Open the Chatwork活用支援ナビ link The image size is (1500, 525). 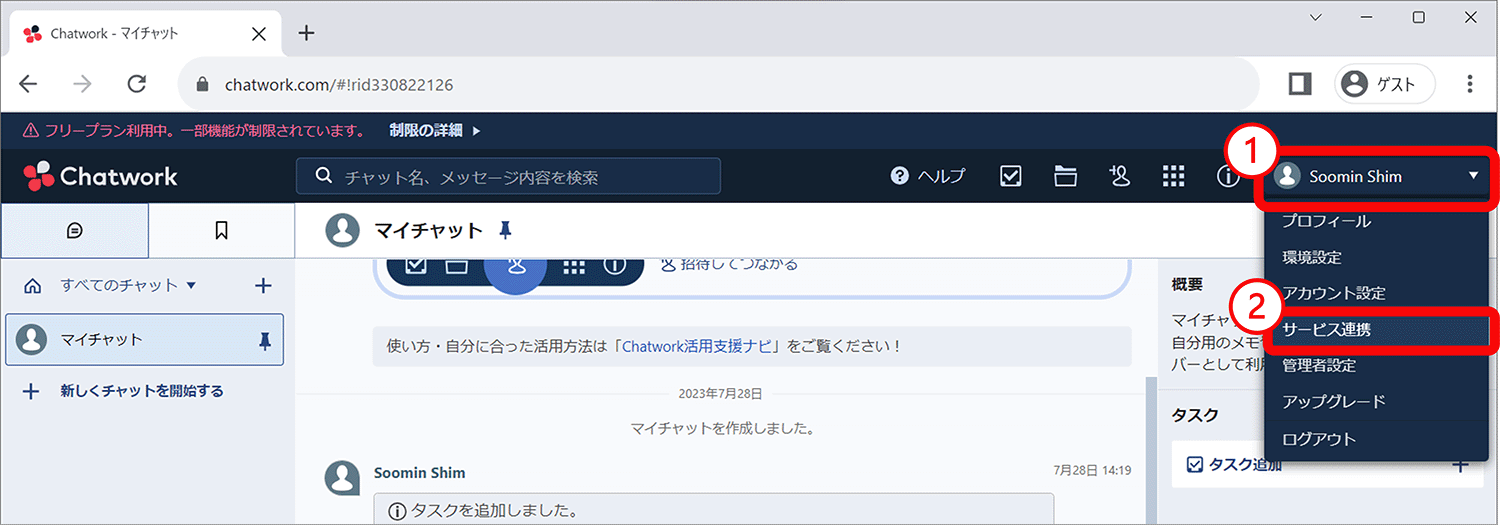[696, 346]
